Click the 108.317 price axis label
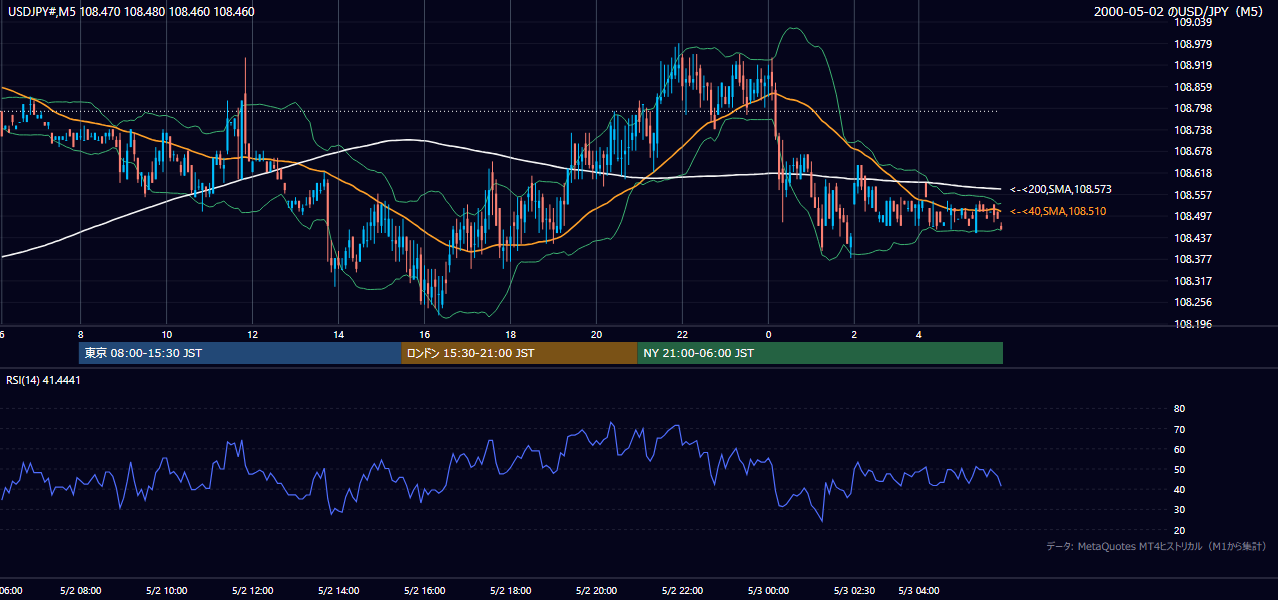1278x600 pixels. (x=1193, y=281)
